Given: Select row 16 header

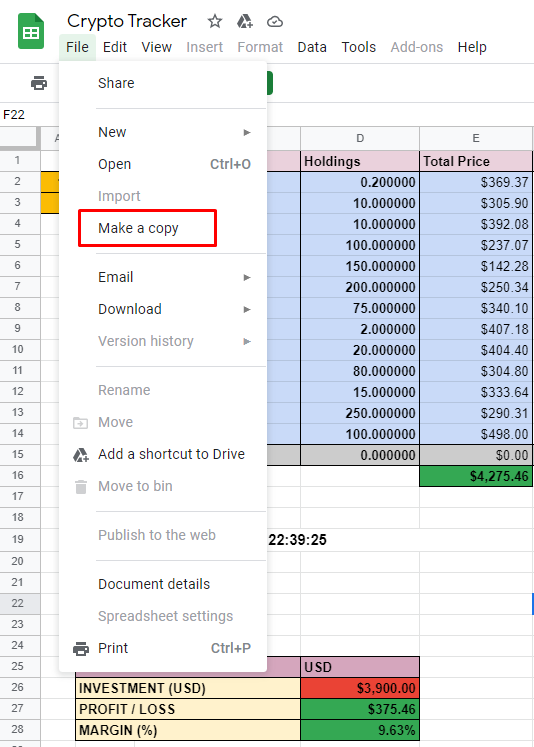Looking at the screenshot, I should pyautogui.click(x=18, y=475).
